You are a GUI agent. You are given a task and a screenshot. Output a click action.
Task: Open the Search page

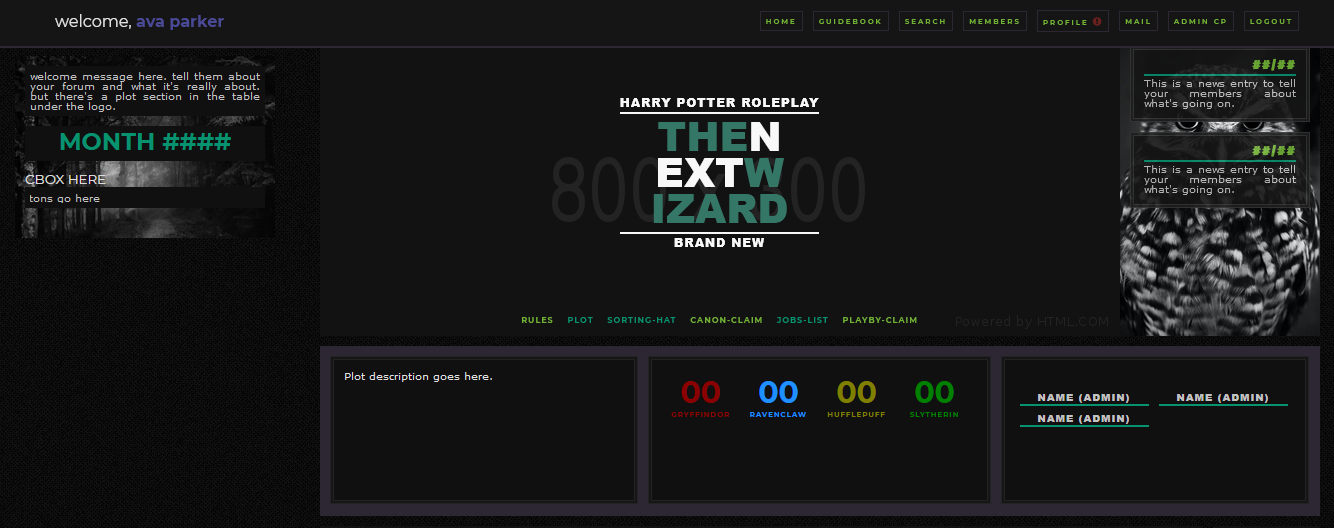point(925,21)
